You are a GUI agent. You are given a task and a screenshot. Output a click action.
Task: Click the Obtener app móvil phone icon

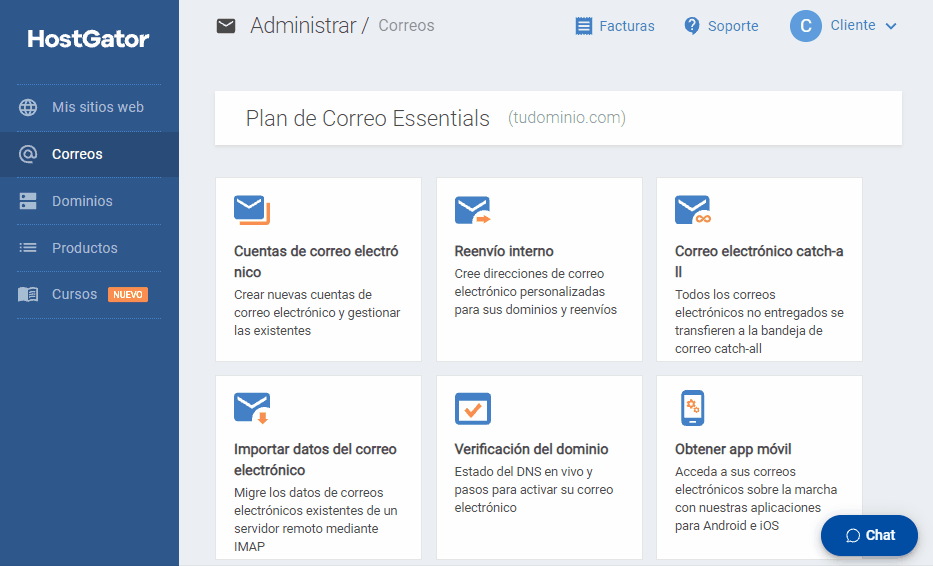[693, 408]
